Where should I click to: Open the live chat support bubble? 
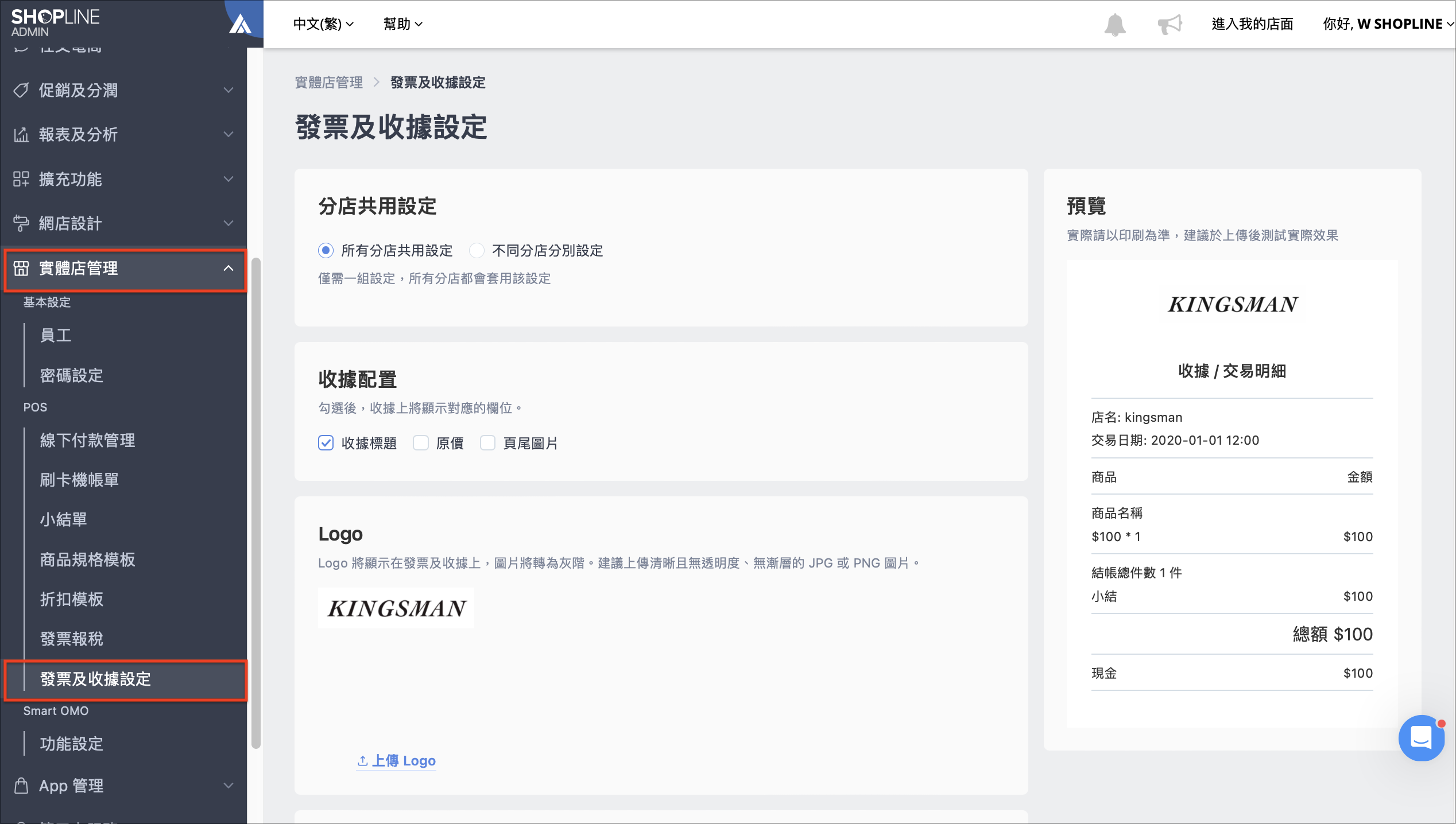tap(1421, 737)
